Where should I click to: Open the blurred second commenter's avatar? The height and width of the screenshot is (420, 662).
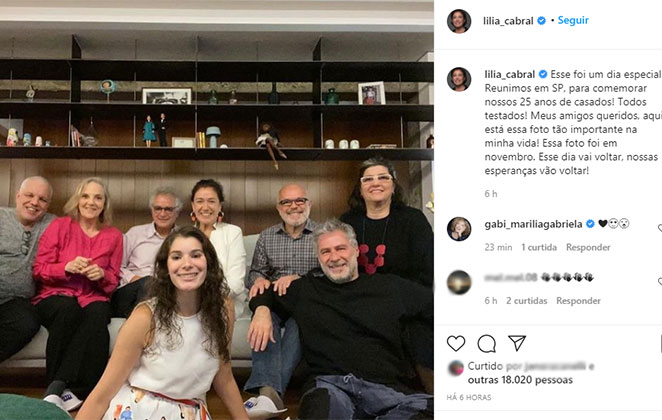[x=459, y=282]
